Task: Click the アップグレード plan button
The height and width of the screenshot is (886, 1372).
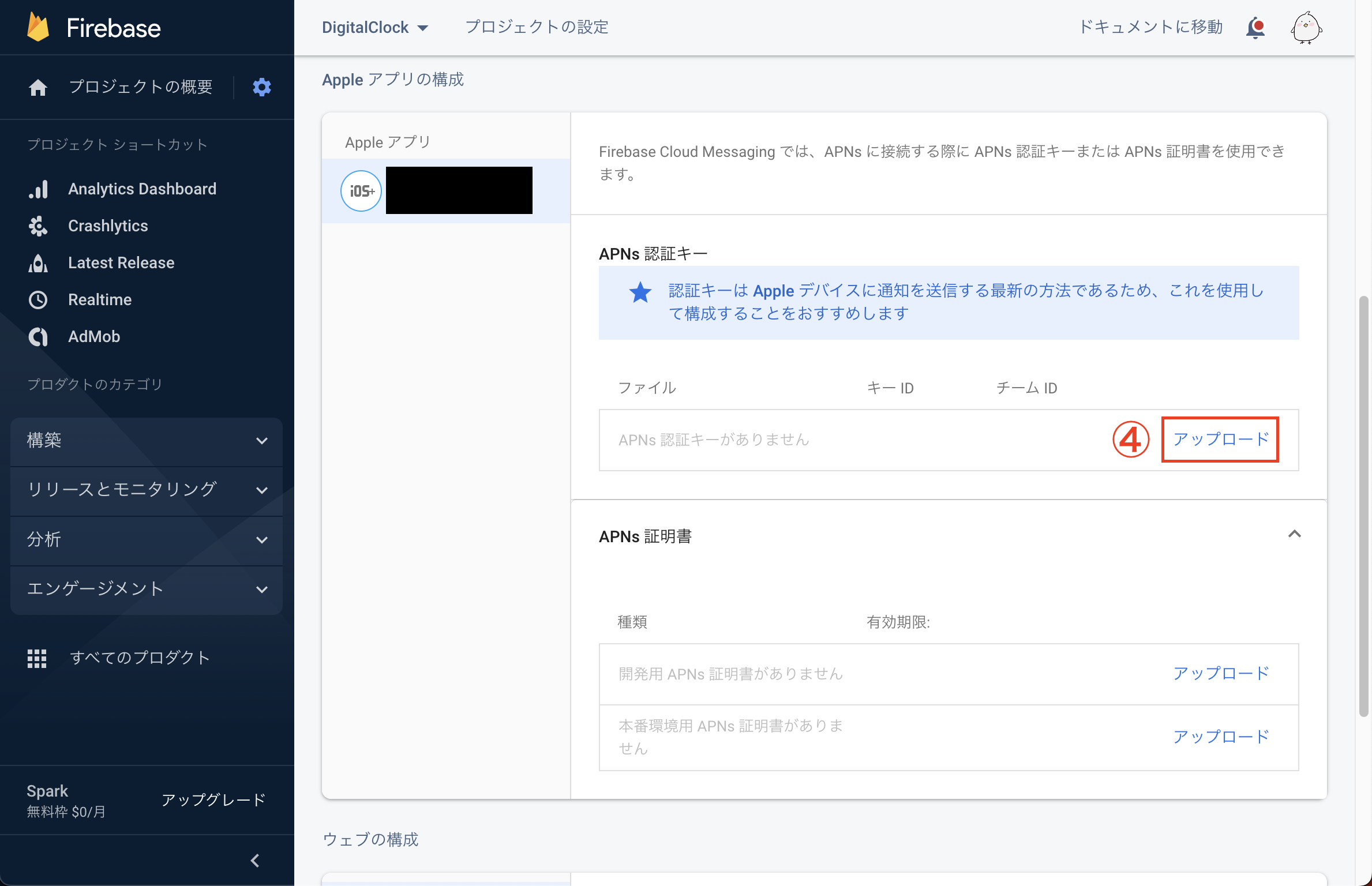Action: point(213,800)
